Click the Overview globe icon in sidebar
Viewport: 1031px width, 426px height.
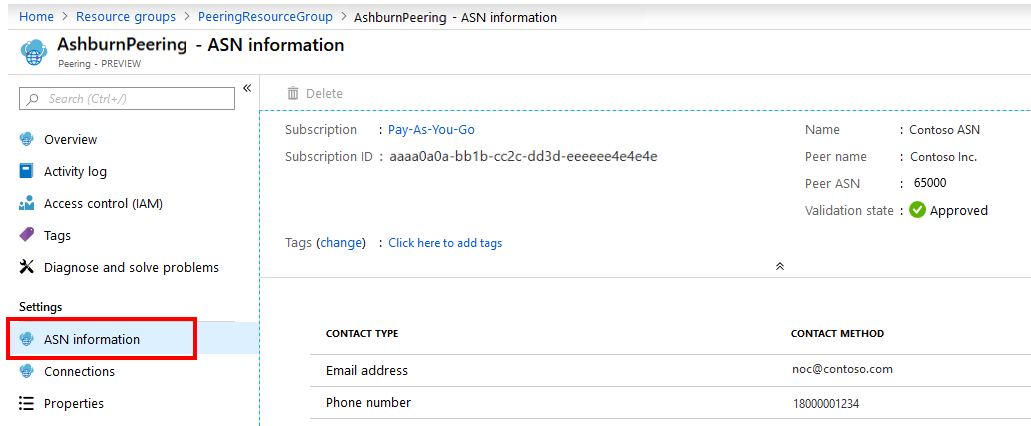(x=27, y=139)
